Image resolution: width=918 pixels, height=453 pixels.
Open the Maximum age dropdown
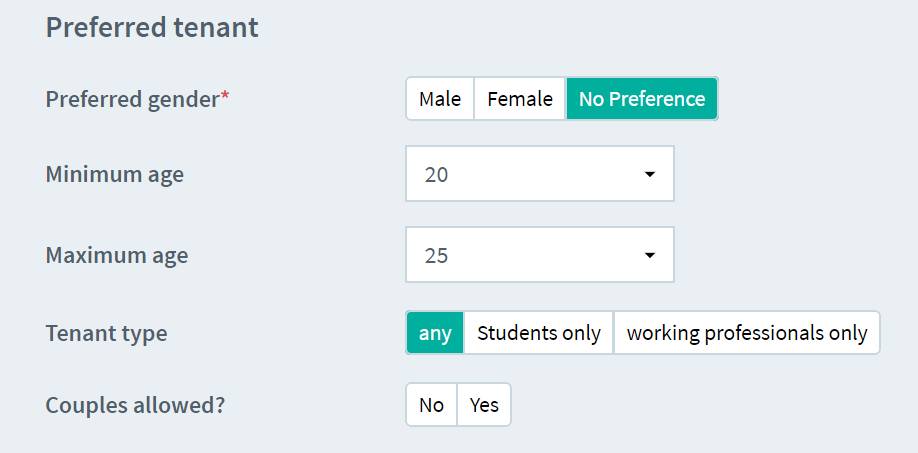[x=539, y=255]
